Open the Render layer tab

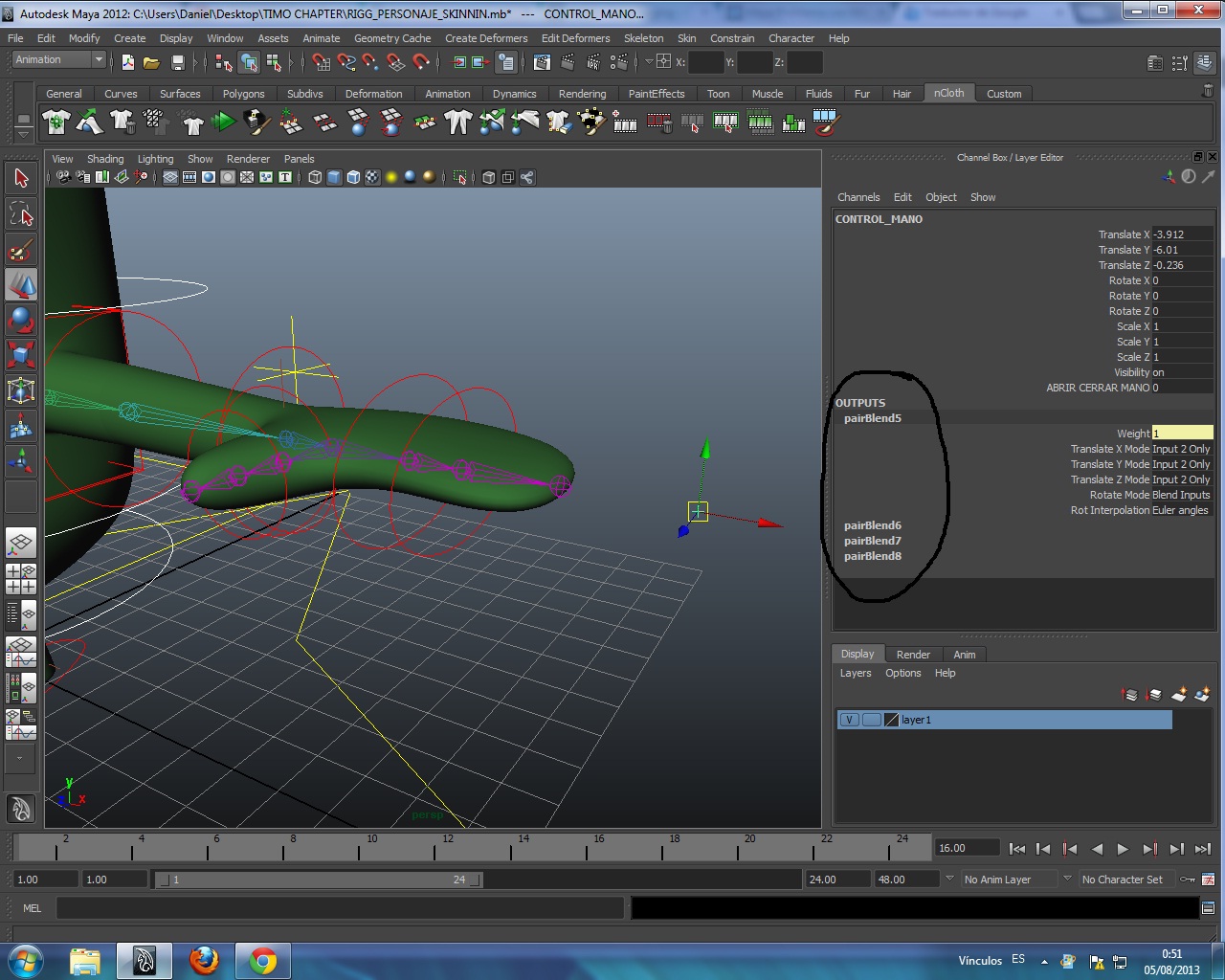[912, 655]
